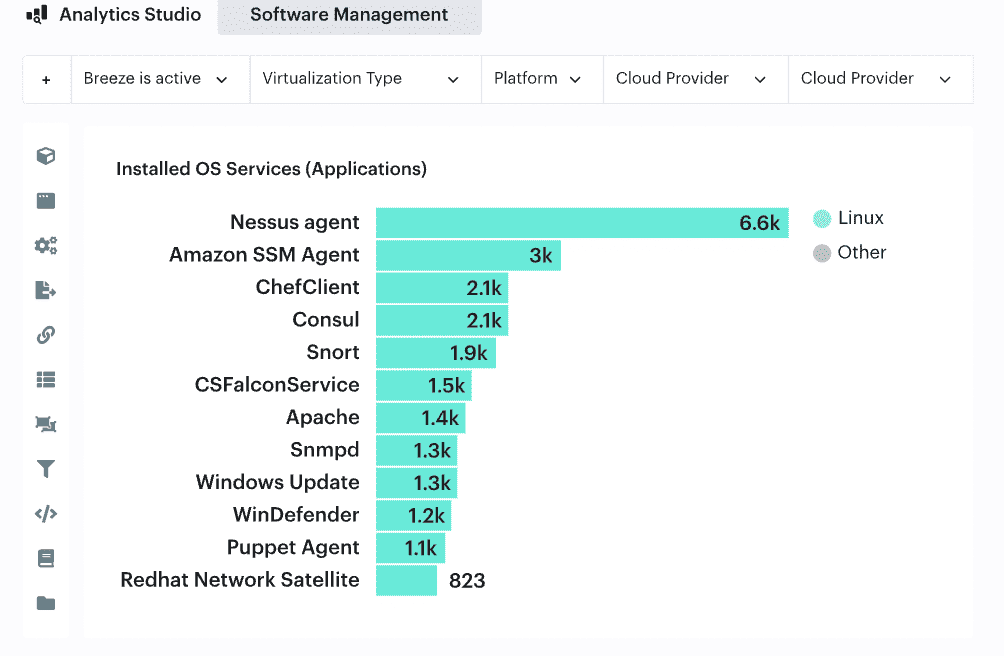Click the Nessus agent label

(x=295, y=222)
